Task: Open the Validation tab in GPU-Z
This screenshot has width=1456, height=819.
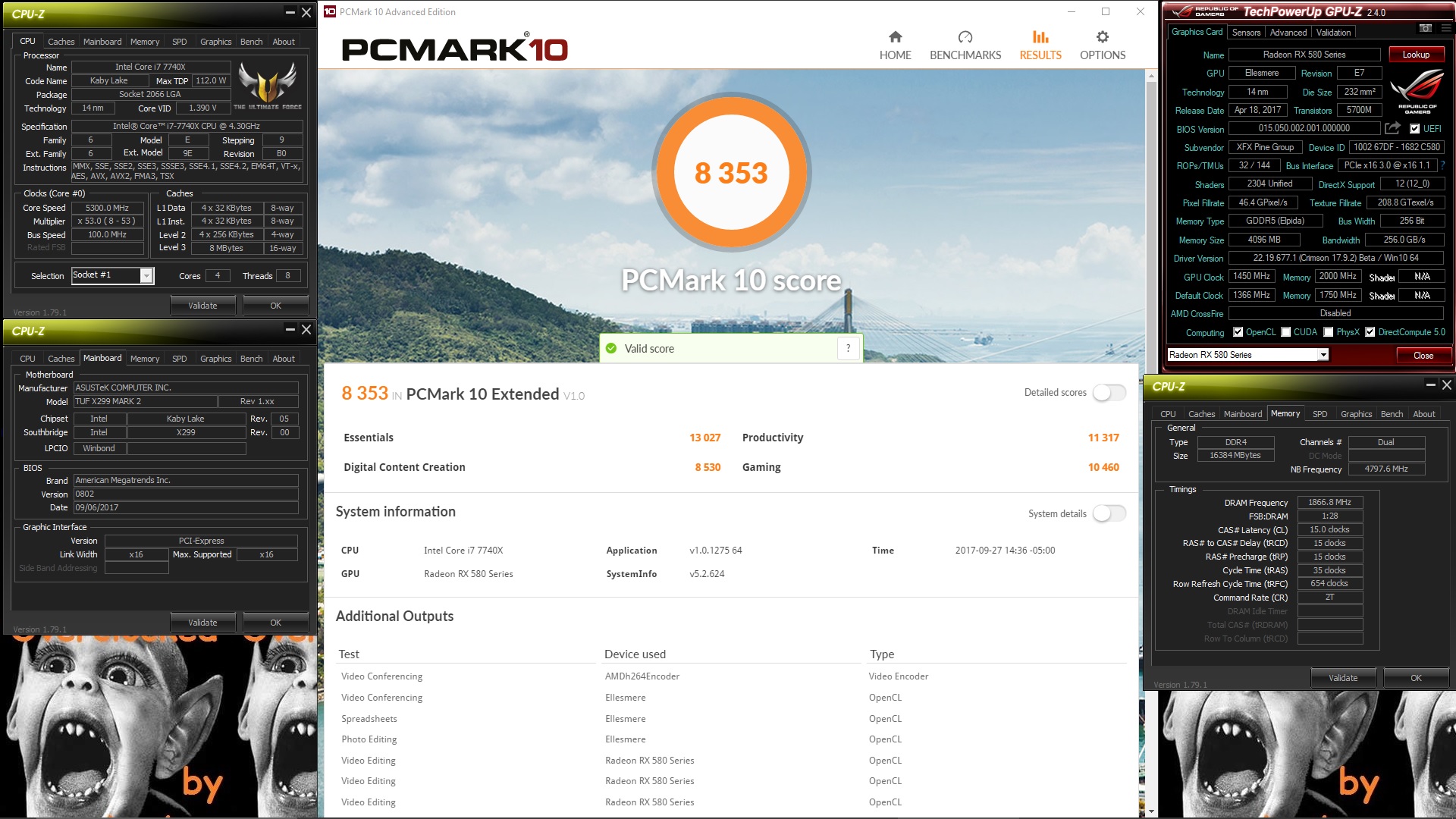Action: [x=1333, y=33]
